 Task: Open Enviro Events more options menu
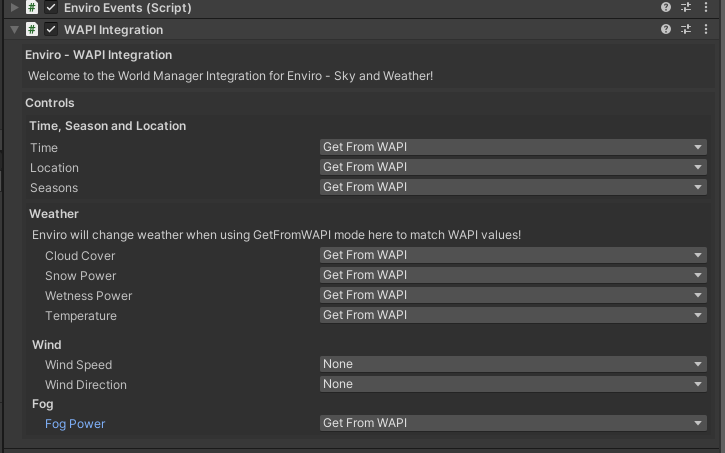pyautogui.click(x=706, y=7)
